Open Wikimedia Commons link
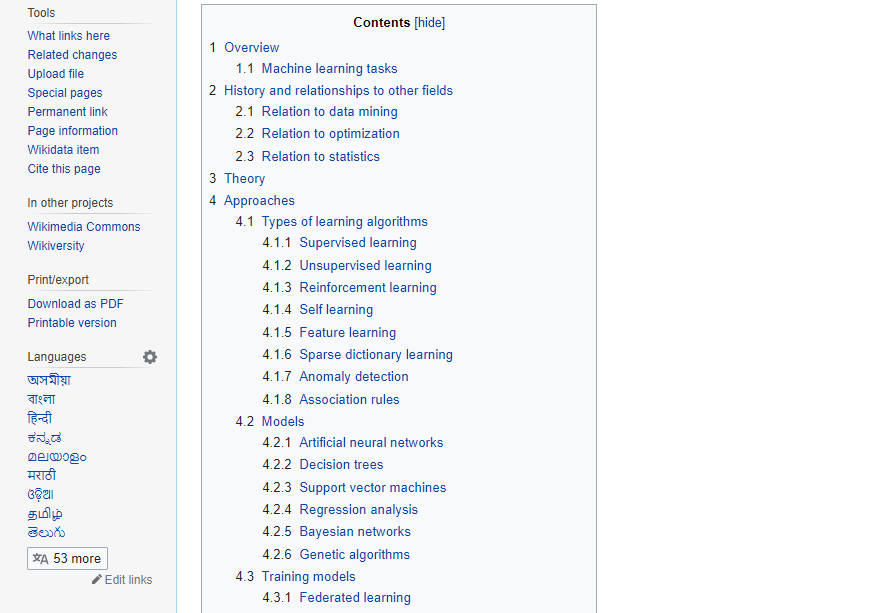 pos(84,227)
